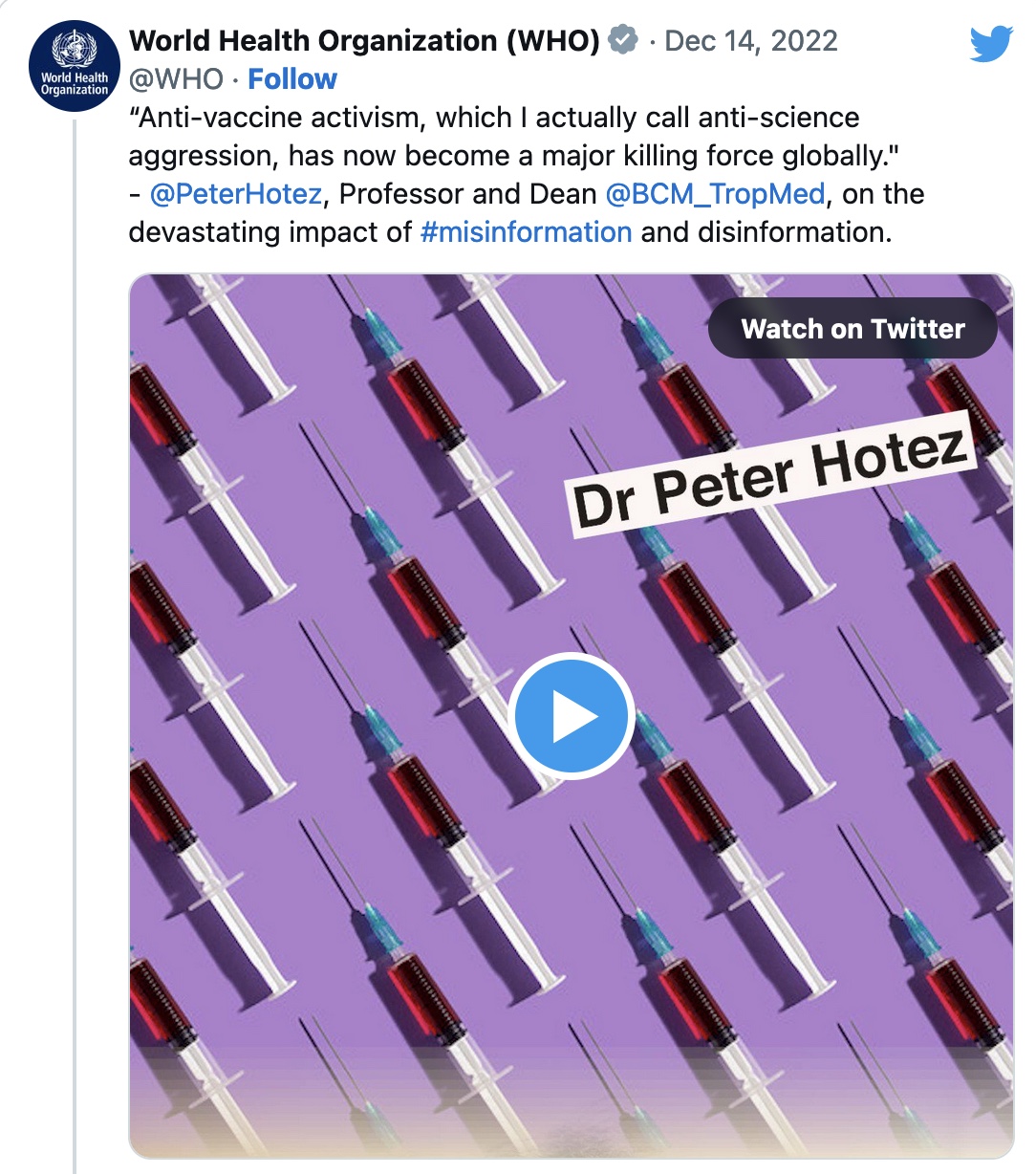Image resolution: width=1036 pixels, height=1174 pixels.
Task: Click the Dec 14, 2022 timestamp
Action: [751, 41]
